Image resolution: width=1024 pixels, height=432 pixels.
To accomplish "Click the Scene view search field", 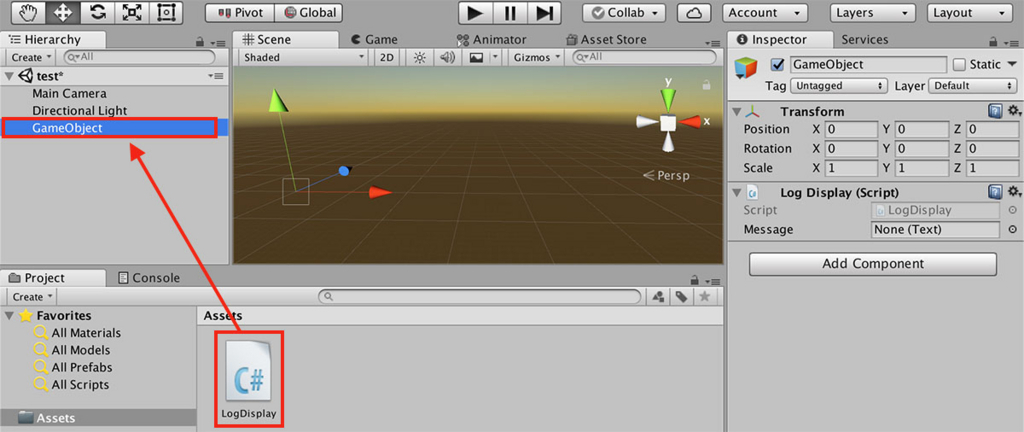I will pos(644,57).
